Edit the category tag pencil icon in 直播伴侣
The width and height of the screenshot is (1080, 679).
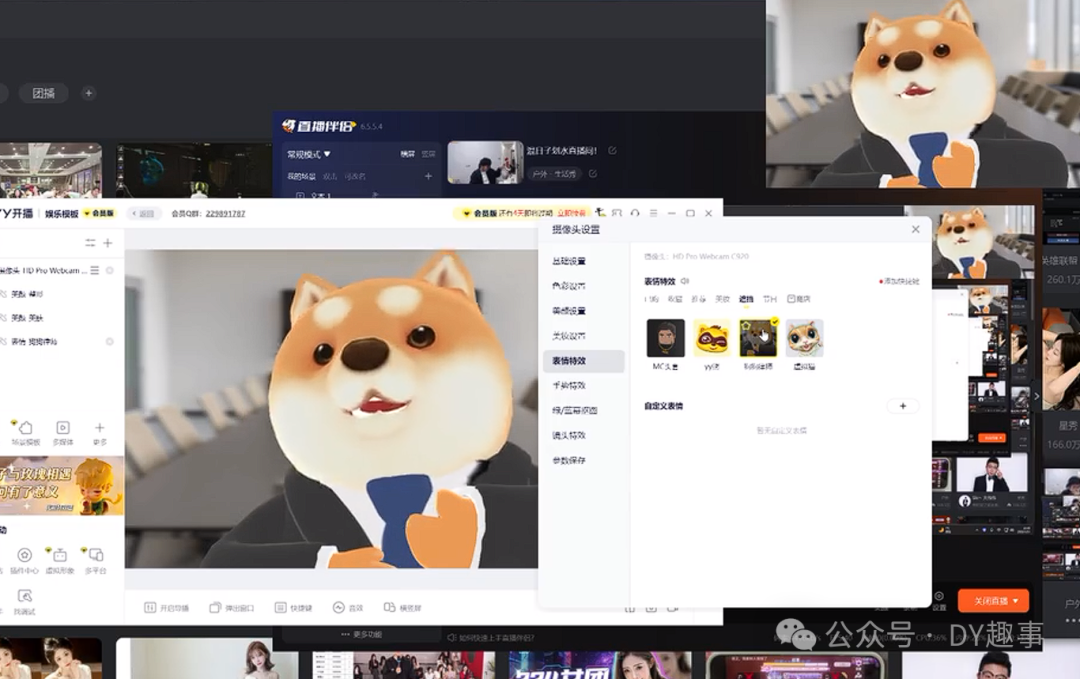pos(592,174)
